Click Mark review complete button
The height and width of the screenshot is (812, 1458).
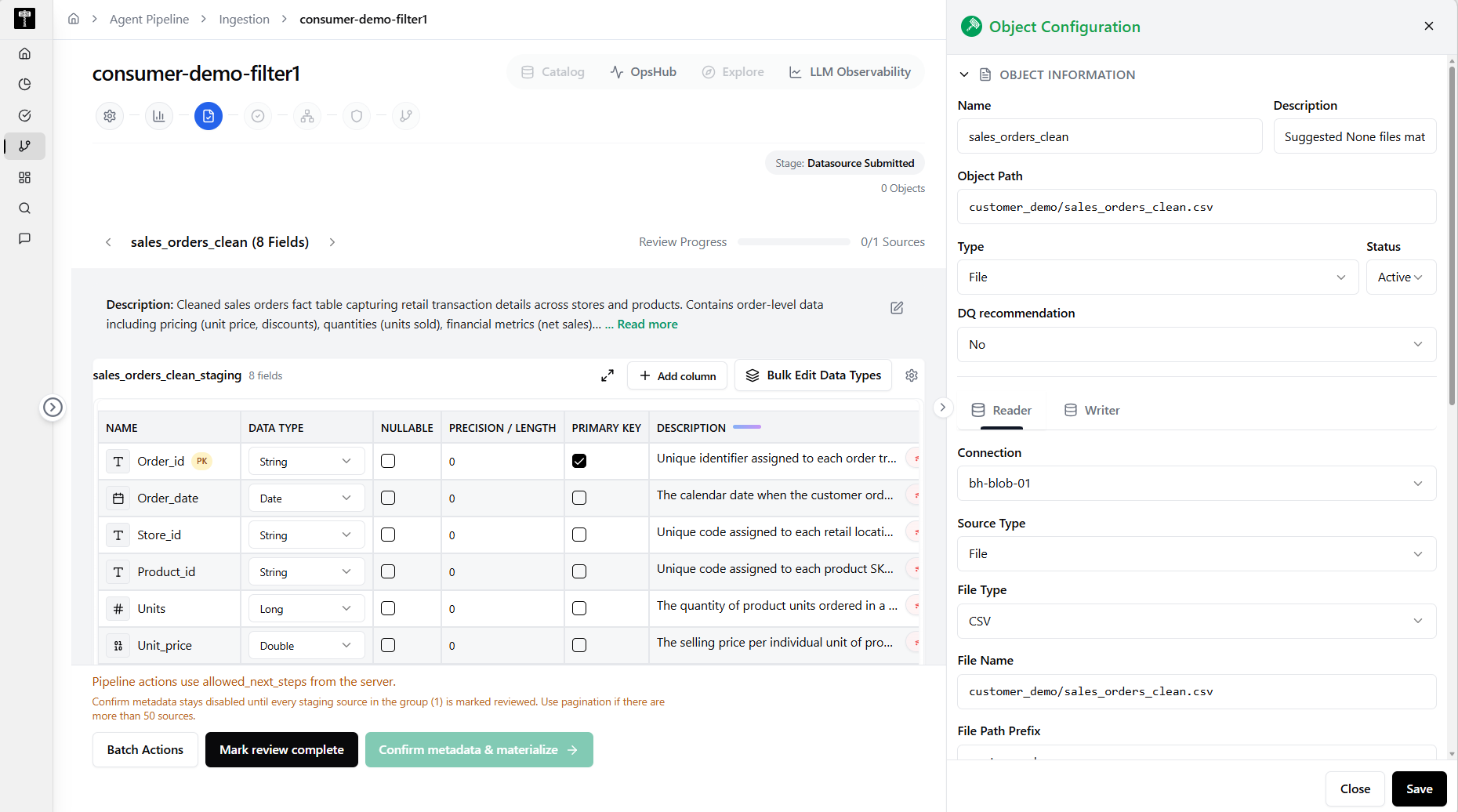[x=281, y=750]
